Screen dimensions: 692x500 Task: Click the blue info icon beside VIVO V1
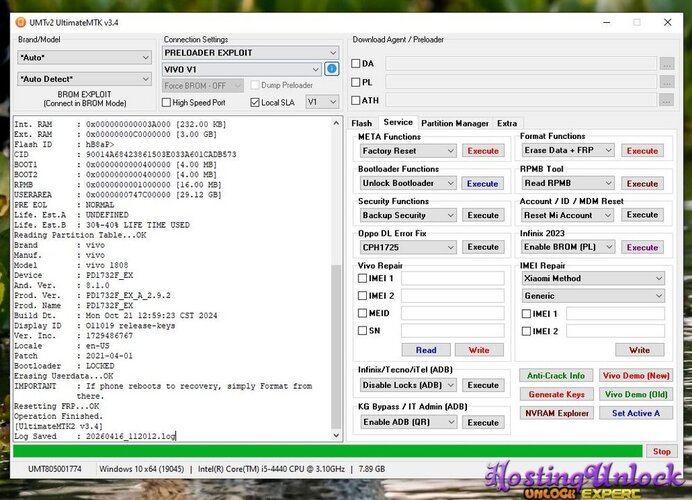(x=332, y=69)
